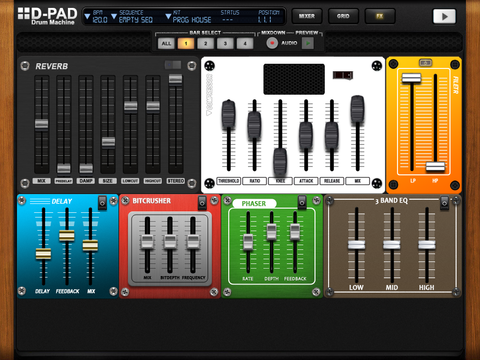480x360 pixels.
Task: Click the Compressor RATIO slider knob
Action: pos(254,125)
